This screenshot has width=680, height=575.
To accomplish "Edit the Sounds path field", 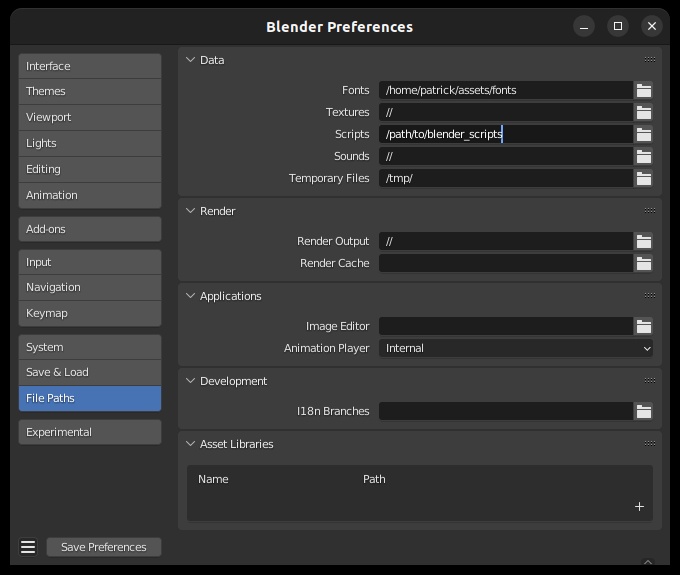I will tap(506, 156).
